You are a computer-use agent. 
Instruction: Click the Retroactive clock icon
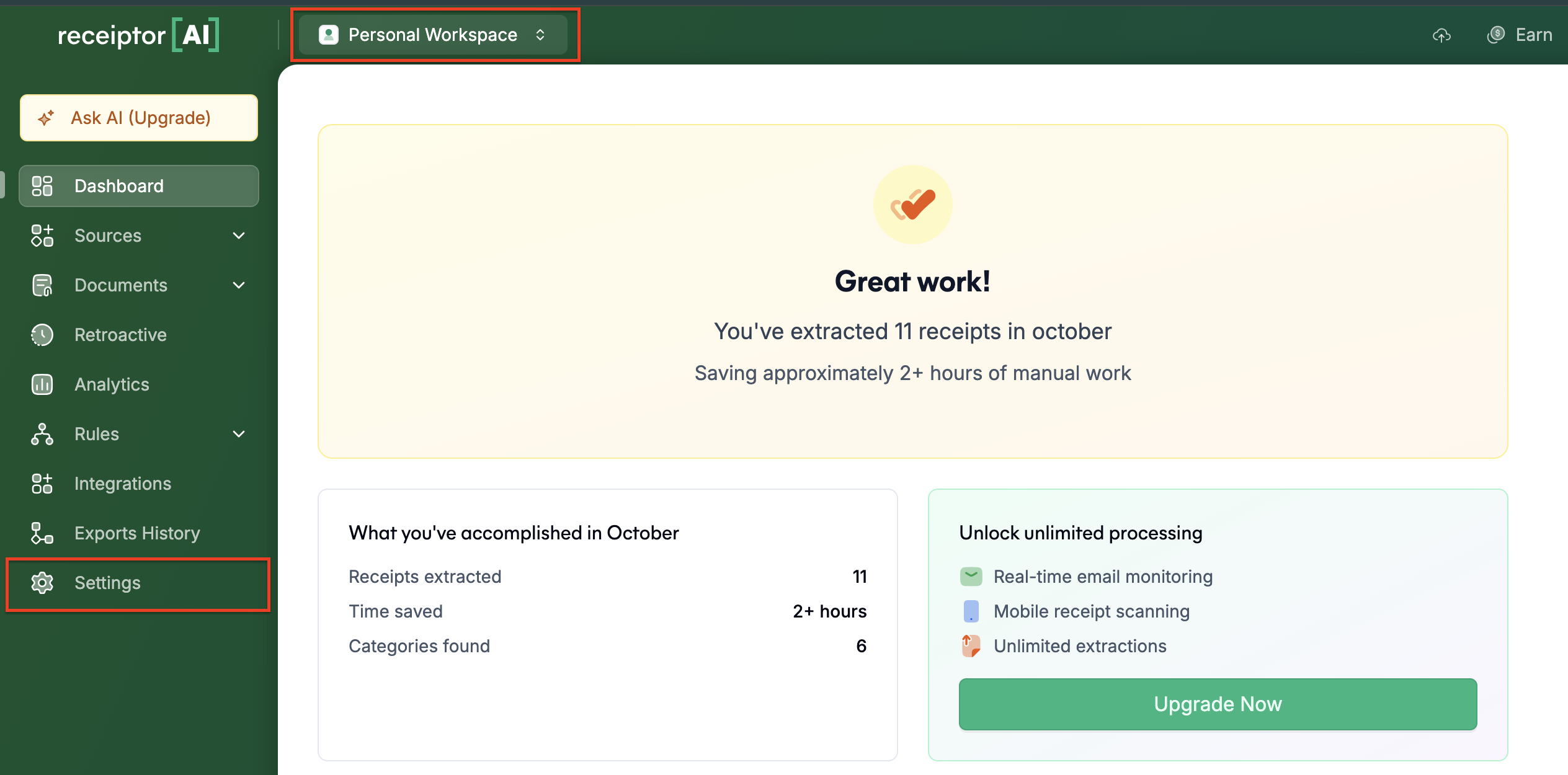pos(42,335)
